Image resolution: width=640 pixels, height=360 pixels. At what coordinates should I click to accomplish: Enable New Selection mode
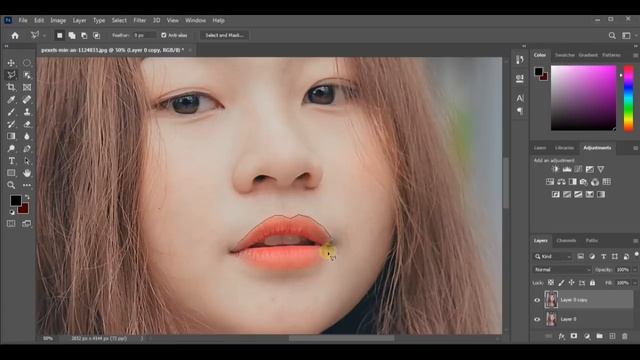coord(60,36)
